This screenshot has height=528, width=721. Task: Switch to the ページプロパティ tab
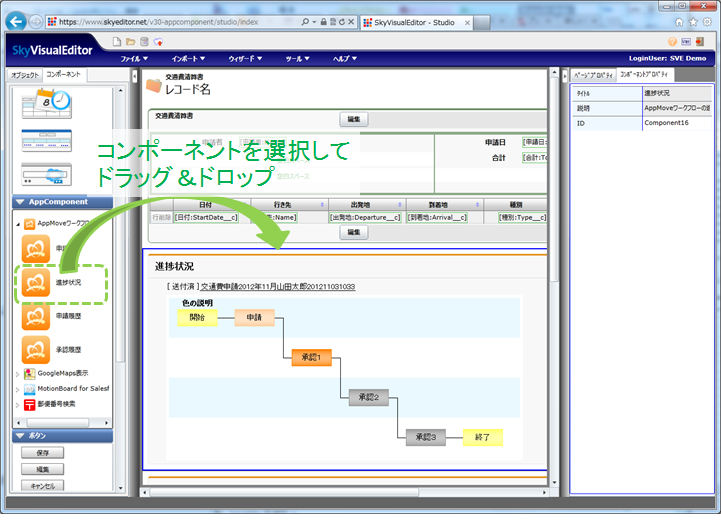click(593, 75)
